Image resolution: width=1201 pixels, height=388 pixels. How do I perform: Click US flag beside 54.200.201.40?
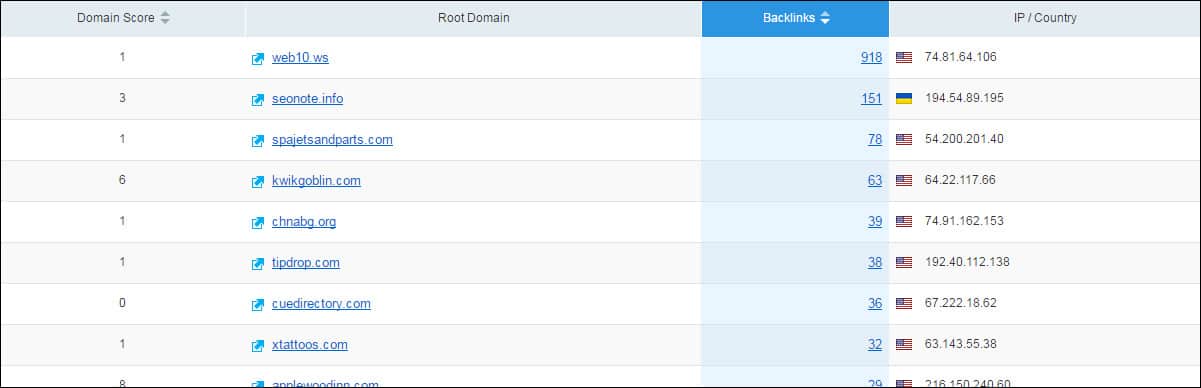coord(904,139)
